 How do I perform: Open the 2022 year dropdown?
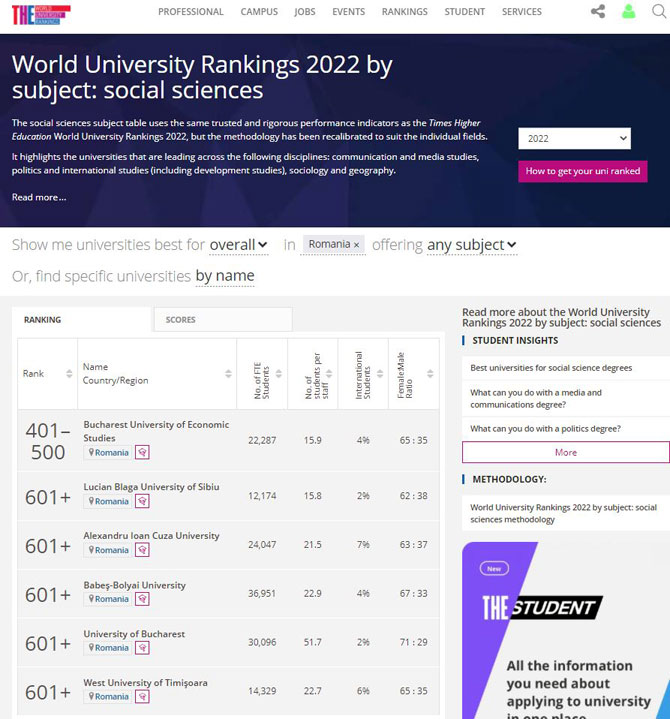[x=575, y=138]
